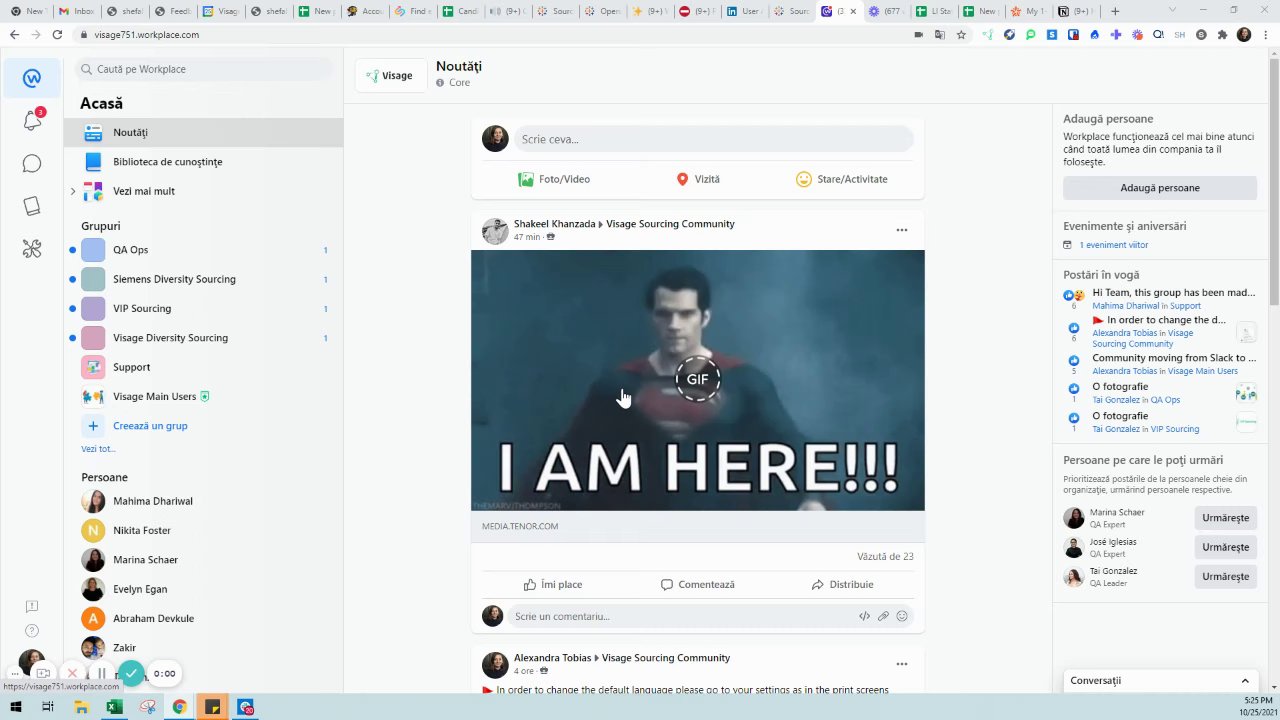Click the Foto/Video composer option
The width and height of the screenshot is (1280, 720).
pos(554,179)
